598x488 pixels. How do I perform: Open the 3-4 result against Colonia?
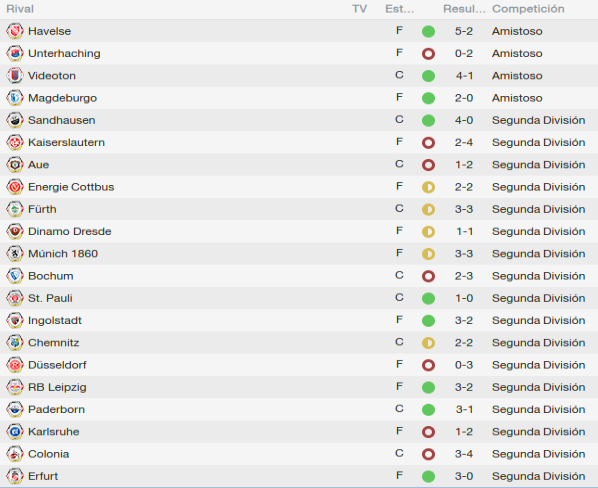tap(464, 454)
